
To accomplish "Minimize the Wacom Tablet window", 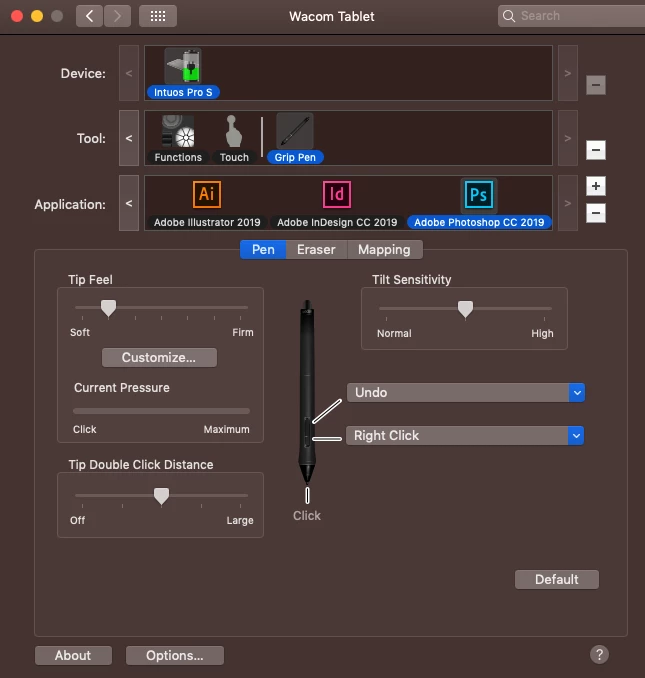I will (37, 16).
